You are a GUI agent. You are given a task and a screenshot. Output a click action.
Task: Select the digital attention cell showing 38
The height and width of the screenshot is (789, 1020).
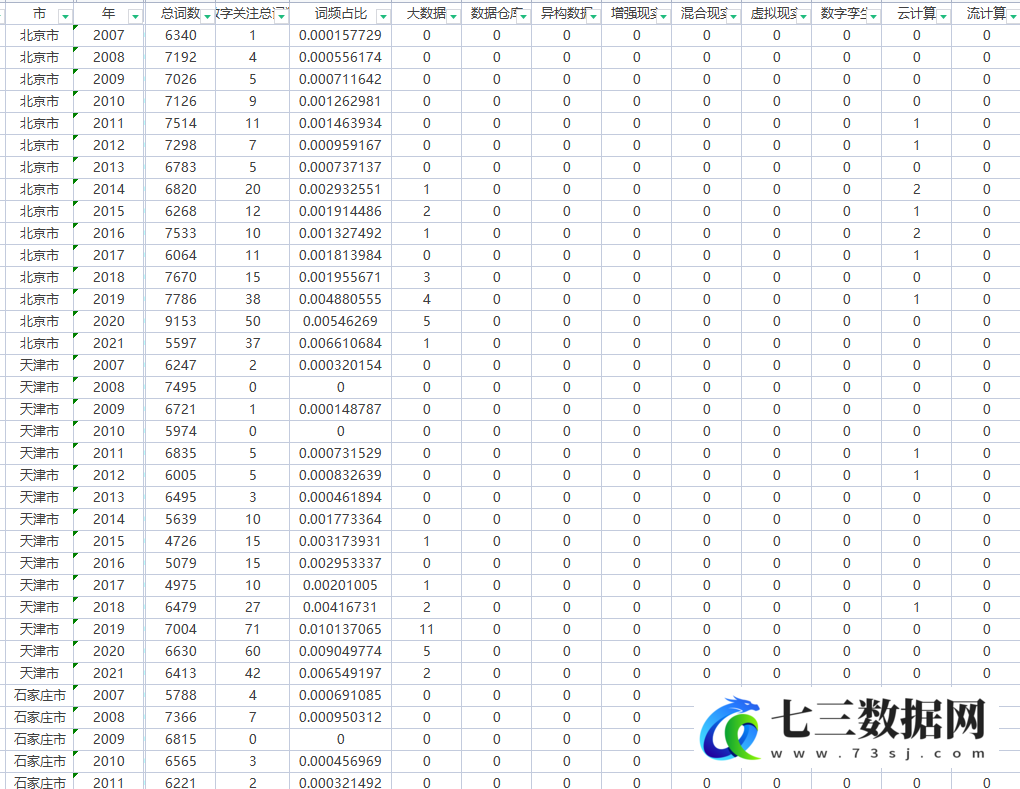252,299
